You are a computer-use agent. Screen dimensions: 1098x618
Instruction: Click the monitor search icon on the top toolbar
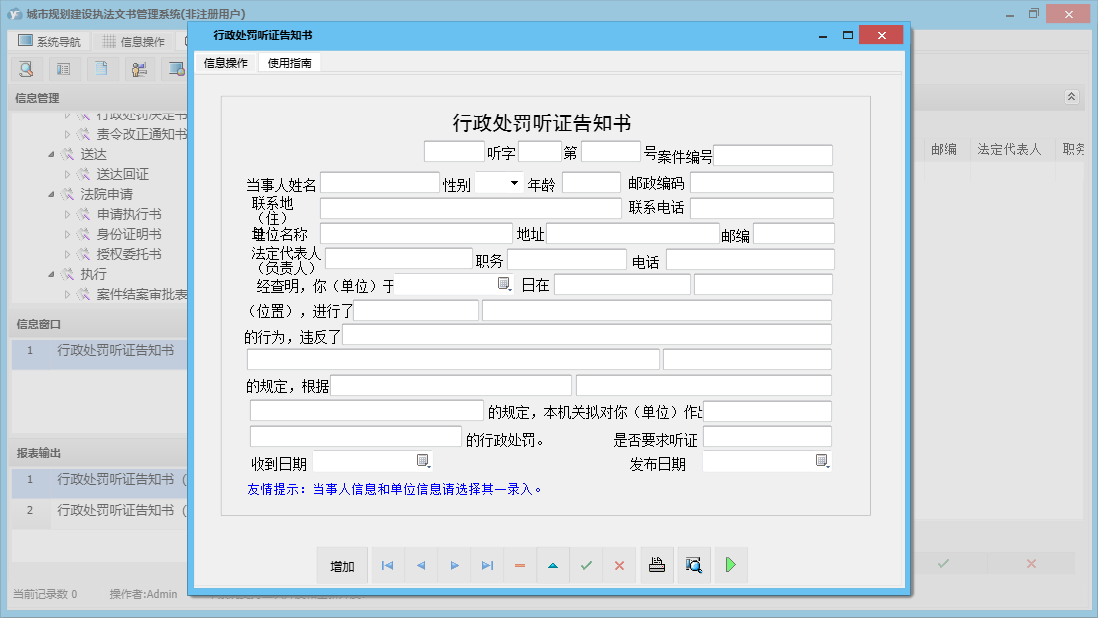point(176,69)
